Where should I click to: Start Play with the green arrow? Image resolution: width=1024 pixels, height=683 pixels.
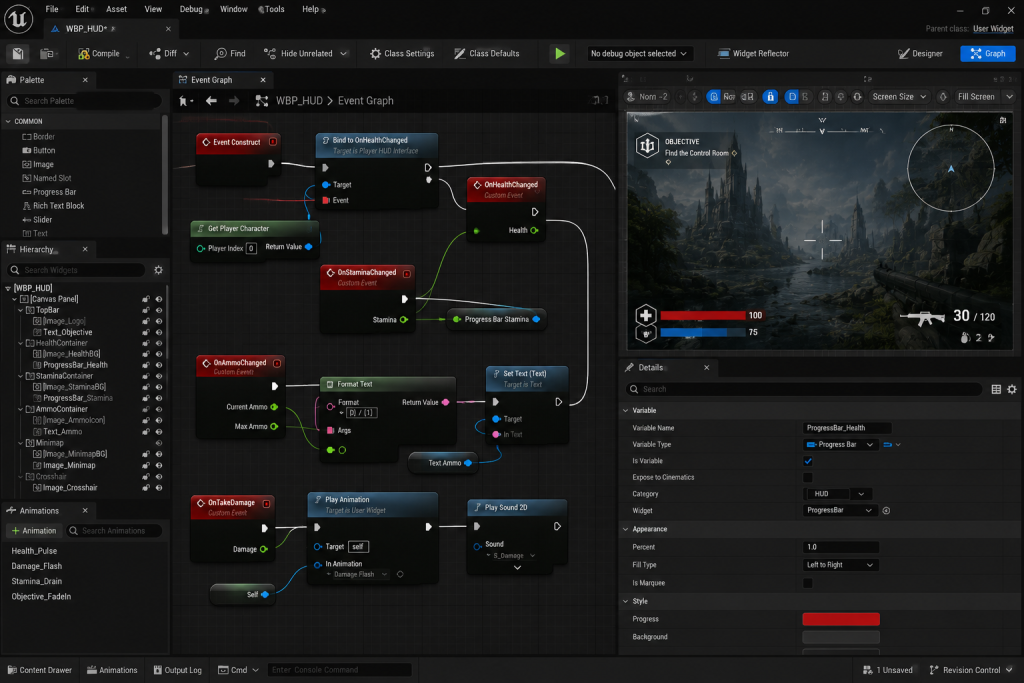point(560,54)
